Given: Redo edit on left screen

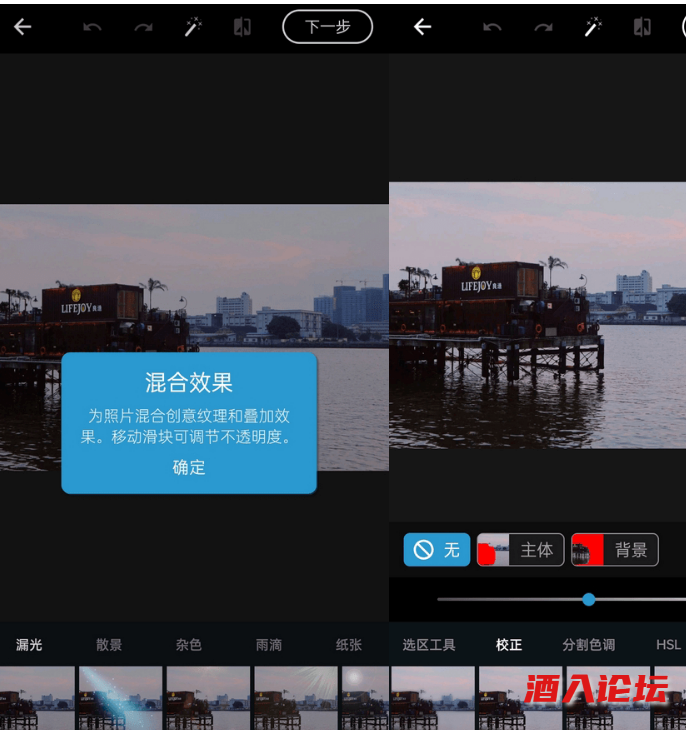Looking at the screenshot, I should [x=143, y=27].
